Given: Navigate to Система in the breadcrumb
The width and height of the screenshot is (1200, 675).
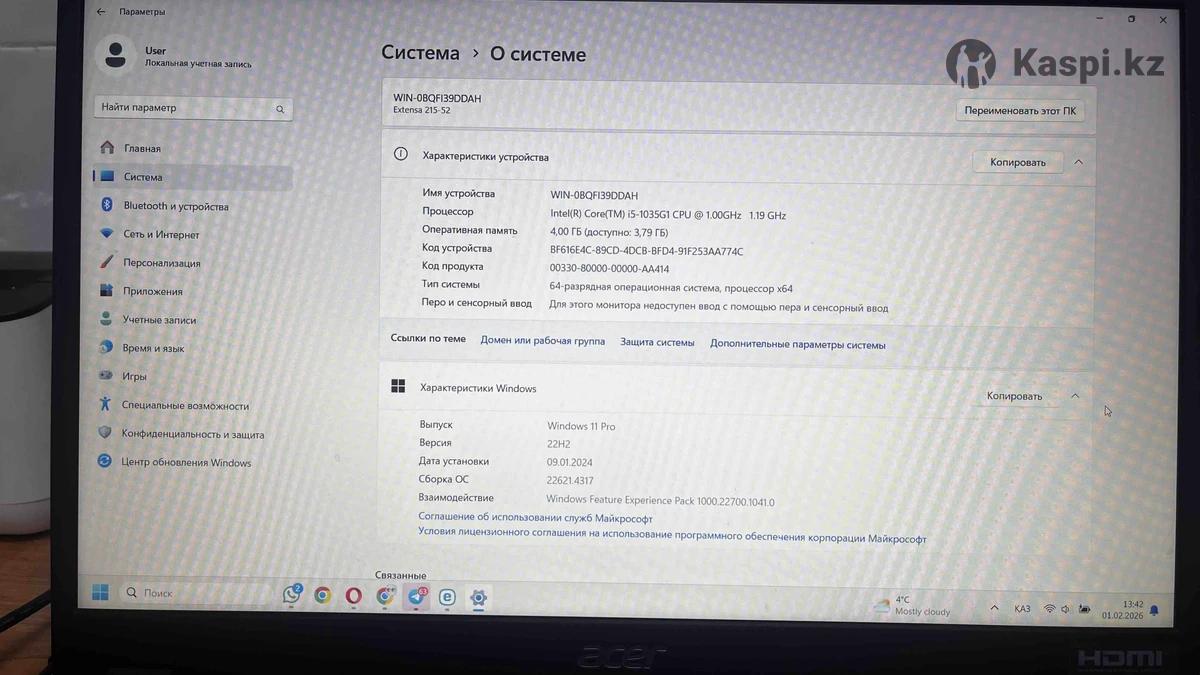Looking at the screenshot, I should pos(420,54).
